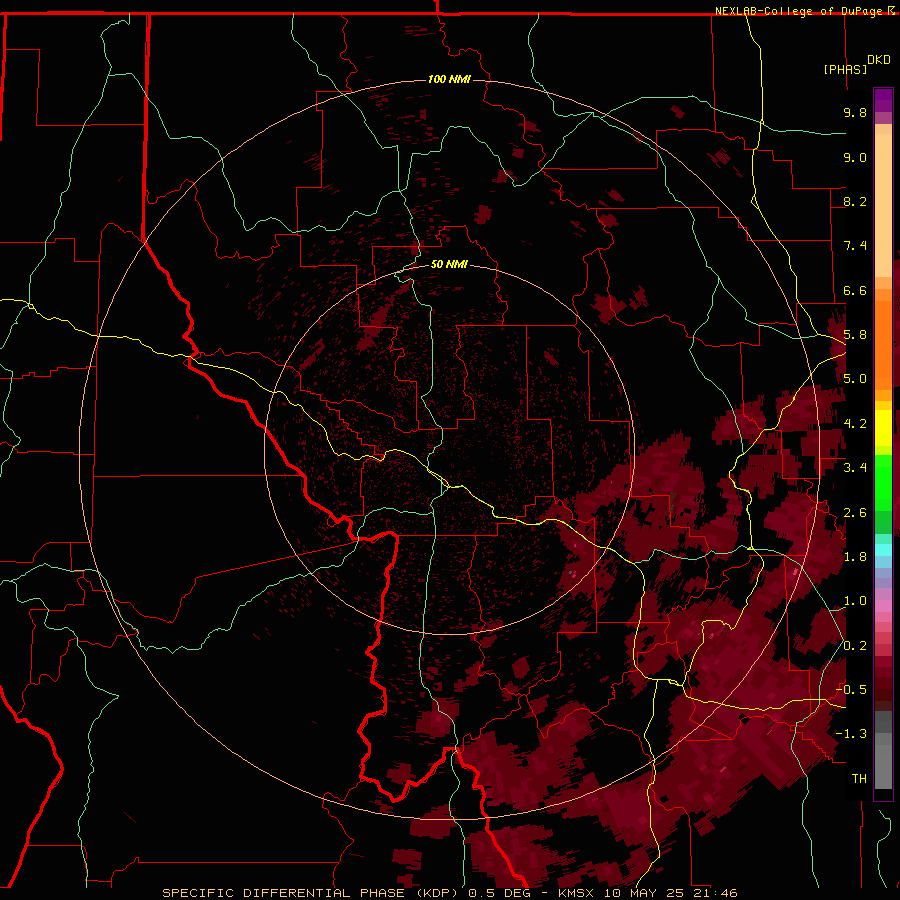Click the '[PHAS]' legend unit label
The height and width of the screenshot is (900, 900).
point(845,69)
